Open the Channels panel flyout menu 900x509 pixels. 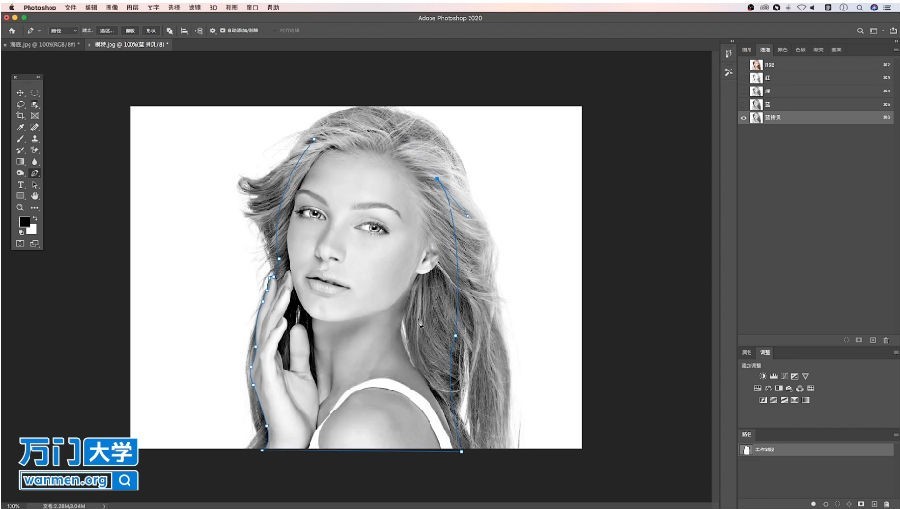click(x=896, y=50)
